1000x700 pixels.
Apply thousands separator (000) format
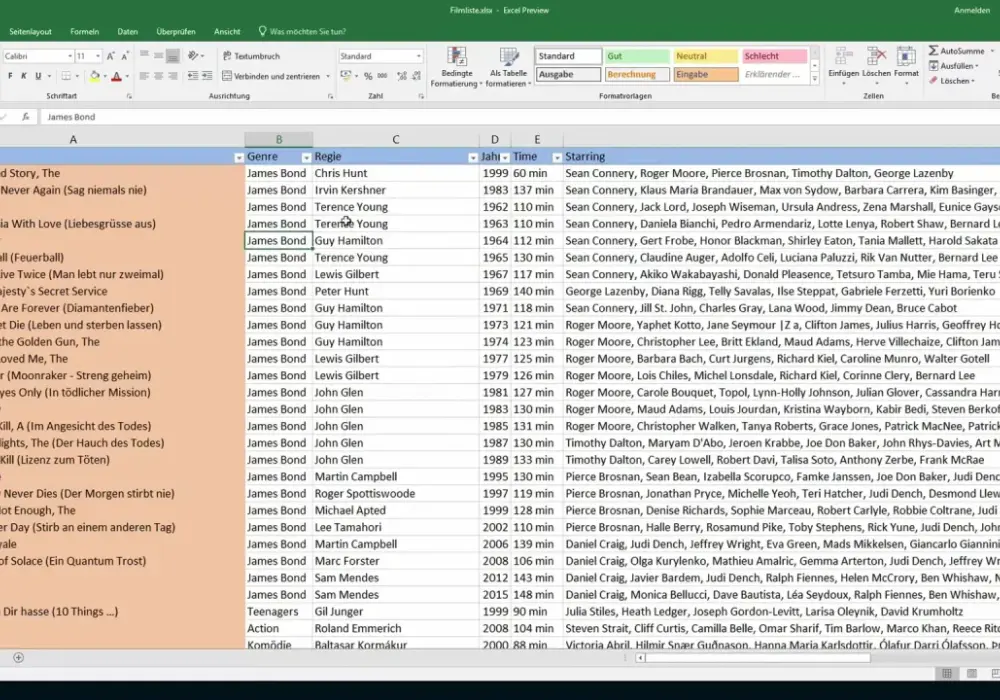(383, 76)
